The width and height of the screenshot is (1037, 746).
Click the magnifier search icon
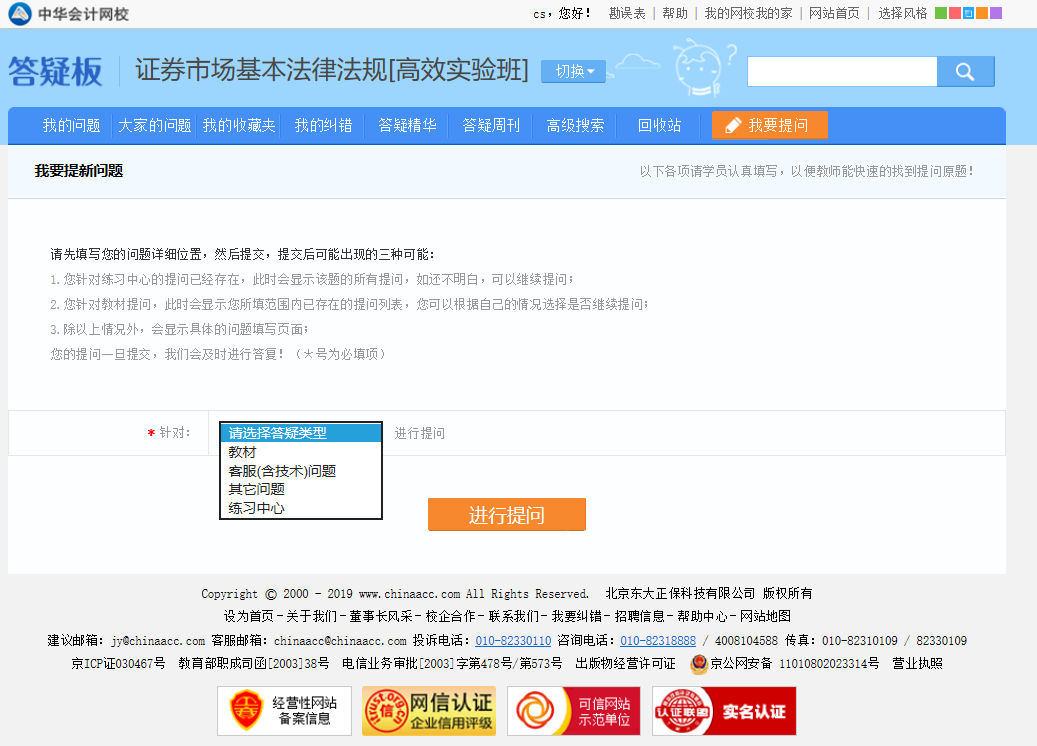coord(964,71)
